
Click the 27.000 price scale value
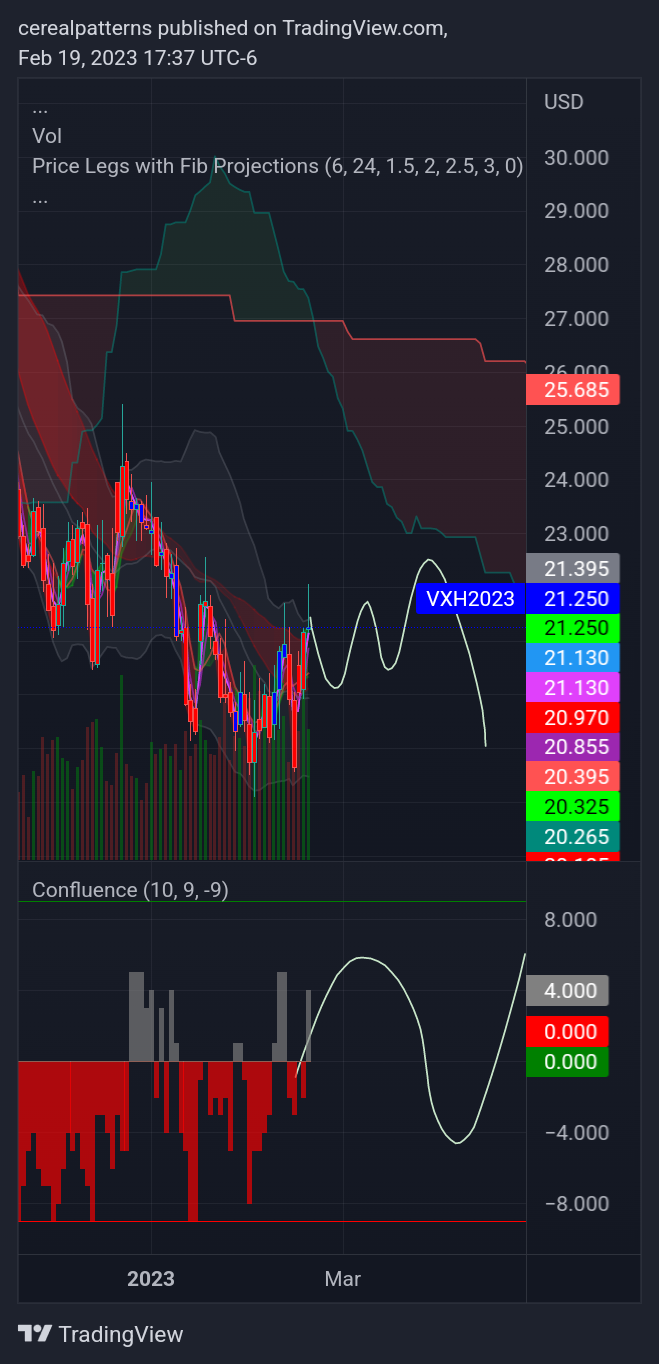577,319
